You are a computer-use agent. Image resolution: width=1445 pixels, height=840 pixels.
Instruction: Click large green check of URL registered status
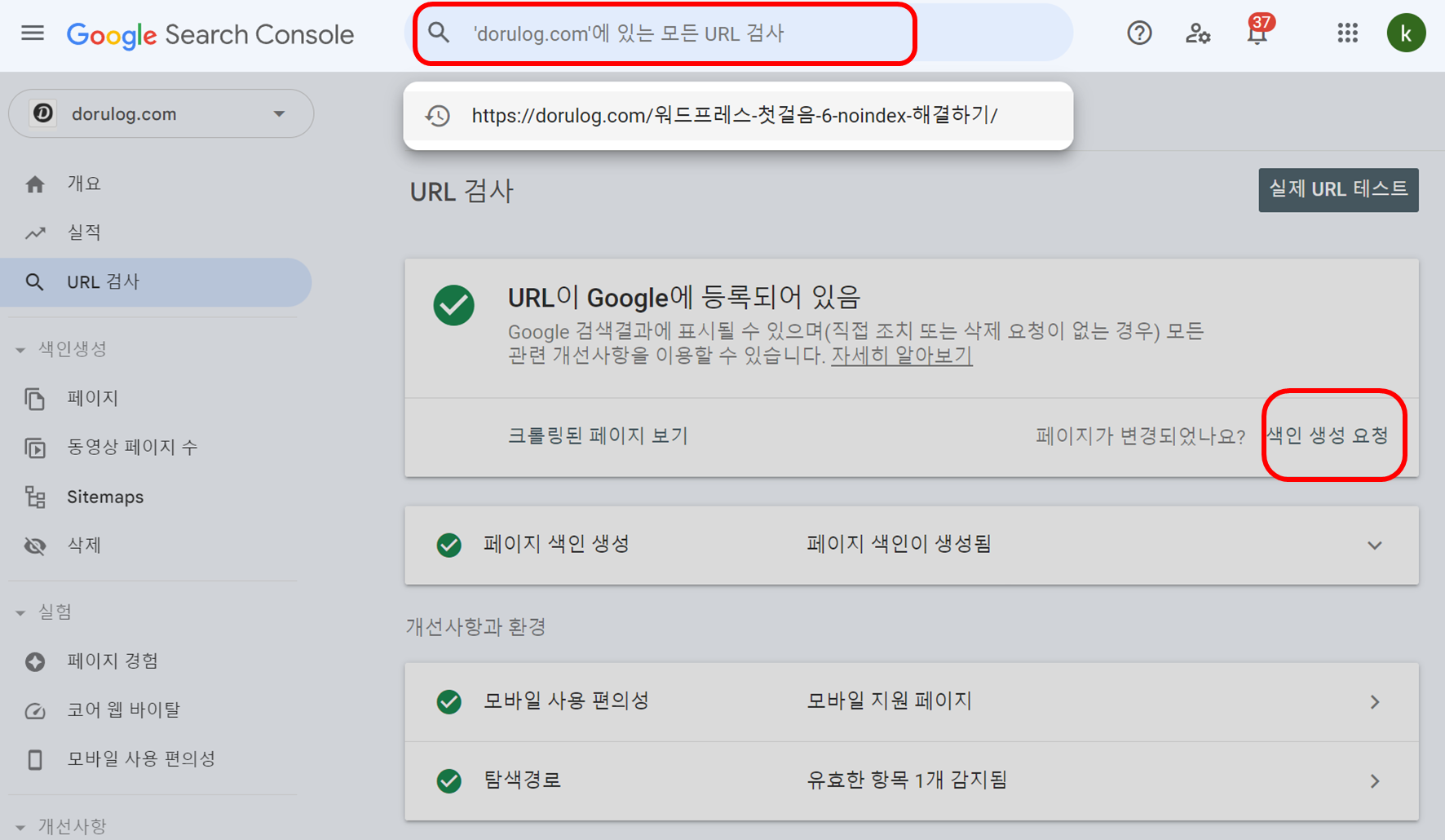[x=454, y=305]
